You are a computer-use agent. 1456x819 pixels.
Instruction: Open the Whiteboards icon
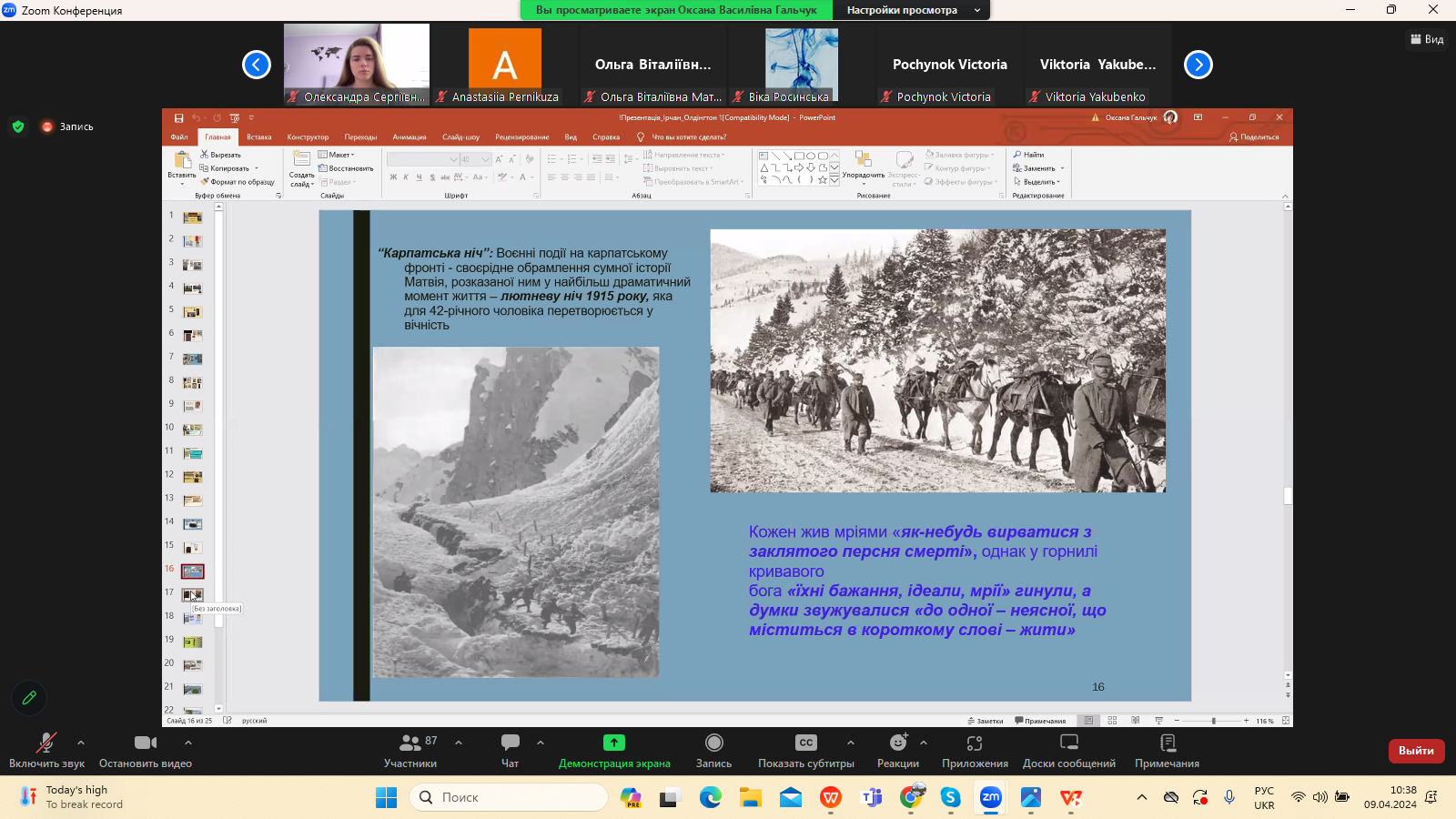1069,743
